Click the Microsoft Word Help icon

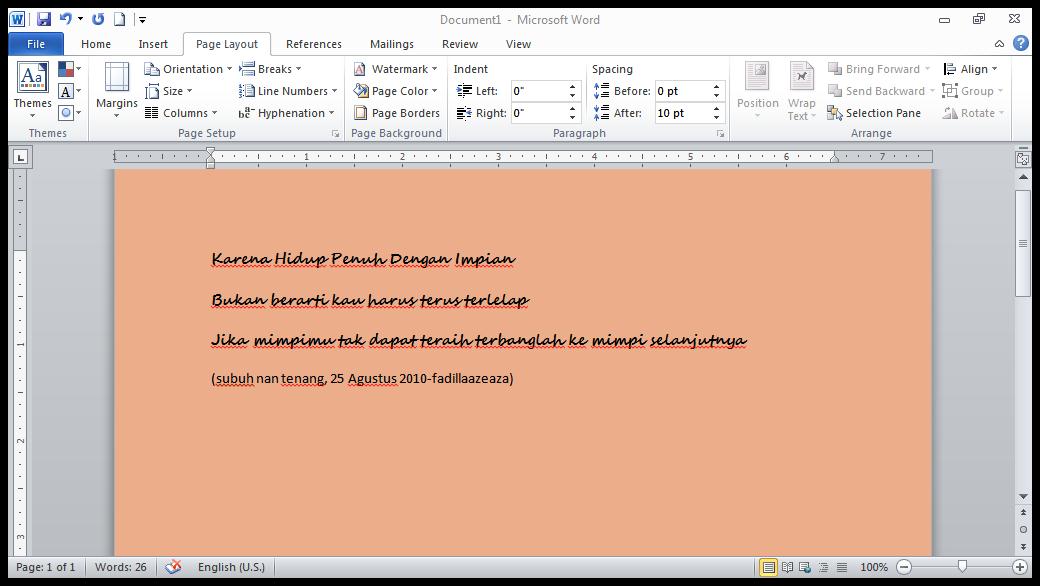coord(1020,44)
